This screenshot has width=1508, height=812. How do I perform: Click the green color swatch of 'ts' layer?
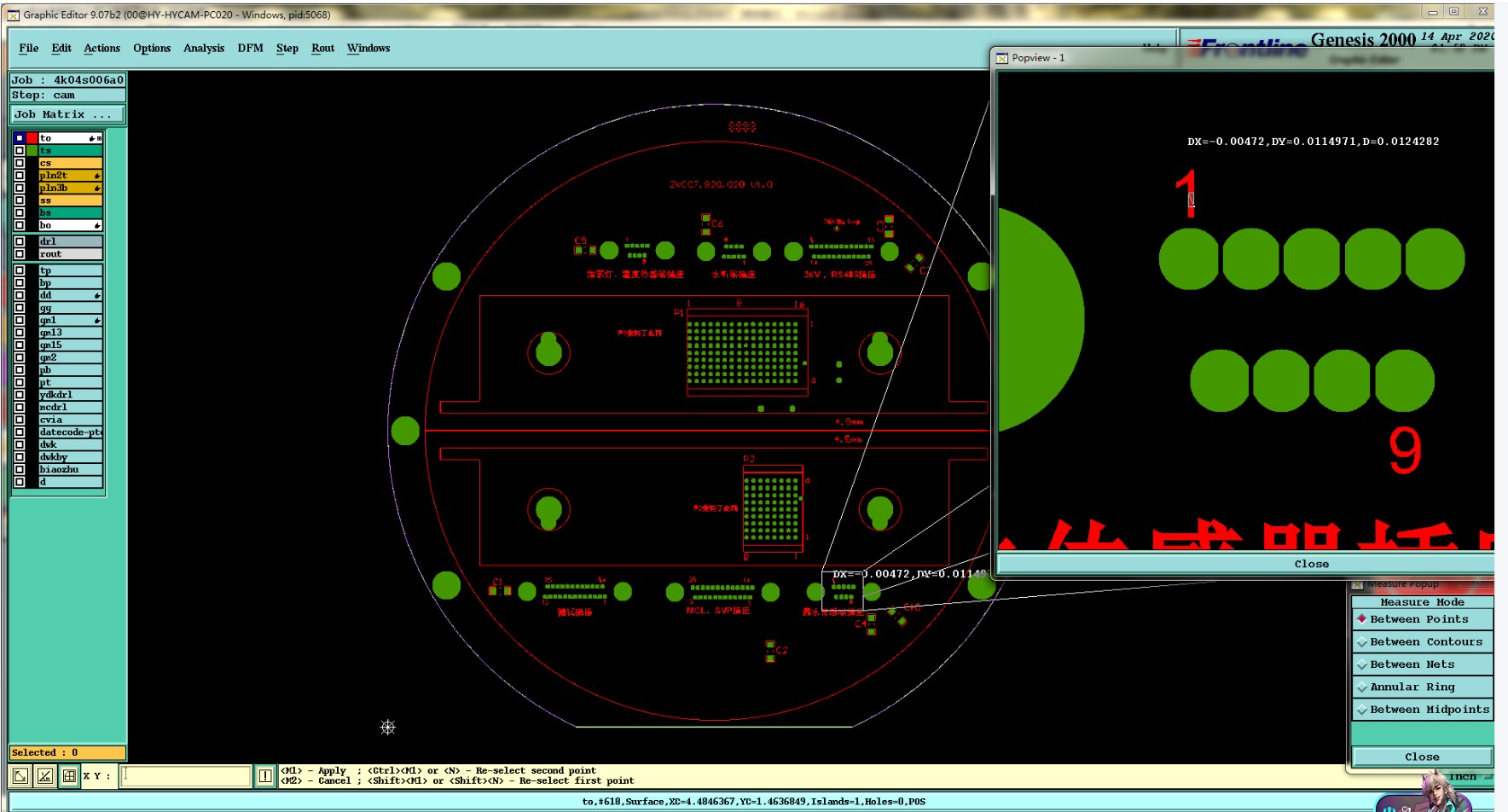coord(32,150)
